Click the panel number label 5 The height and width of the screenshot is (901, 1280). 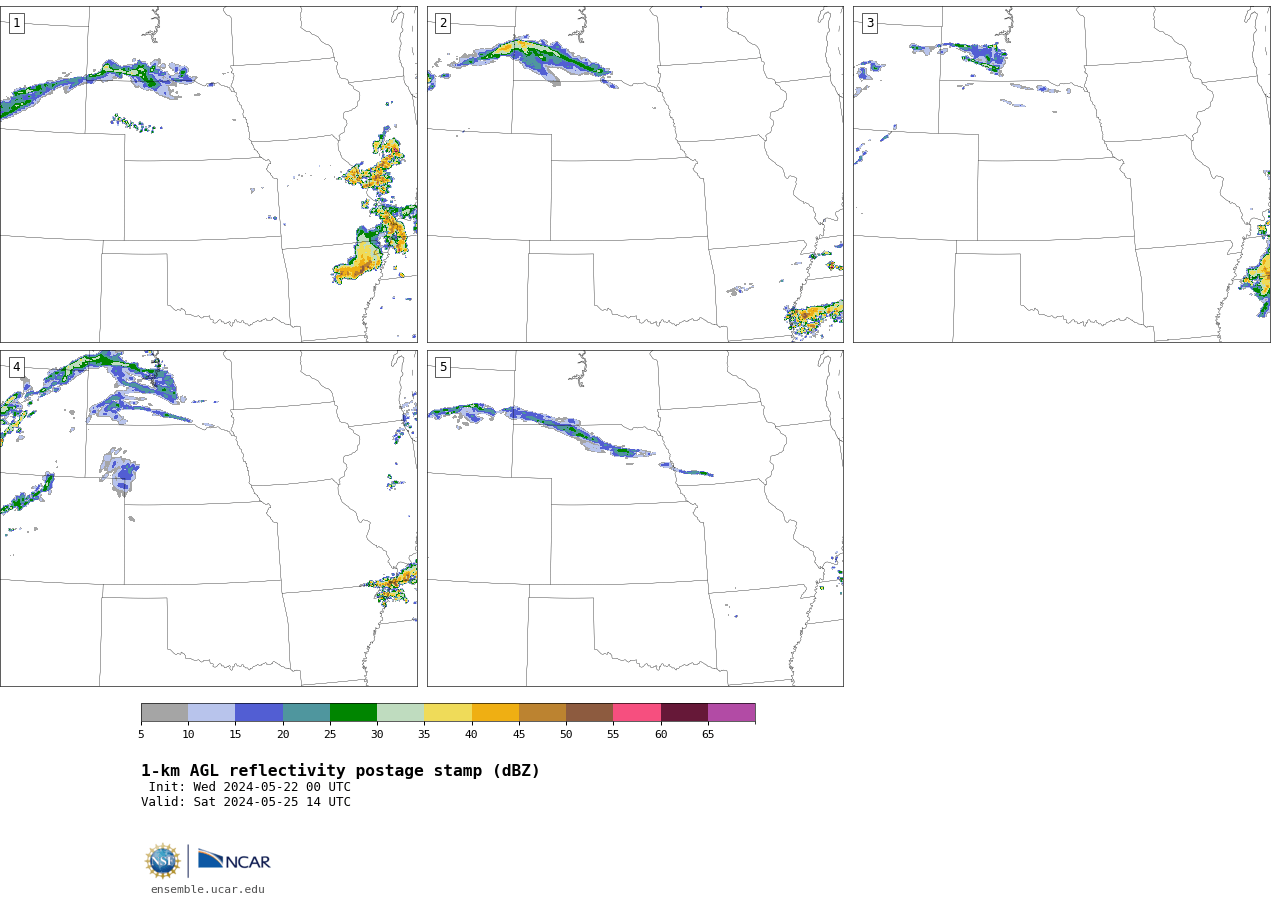(x=443, y=367)
